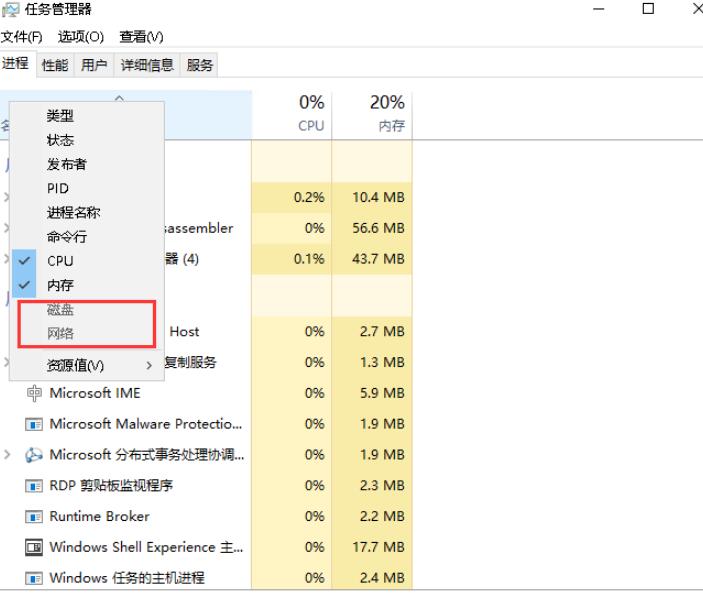This screenshot has height=594, width=703.
Task: Select the Windows 任务的主机进程 name
Action: tap(127, 578)
